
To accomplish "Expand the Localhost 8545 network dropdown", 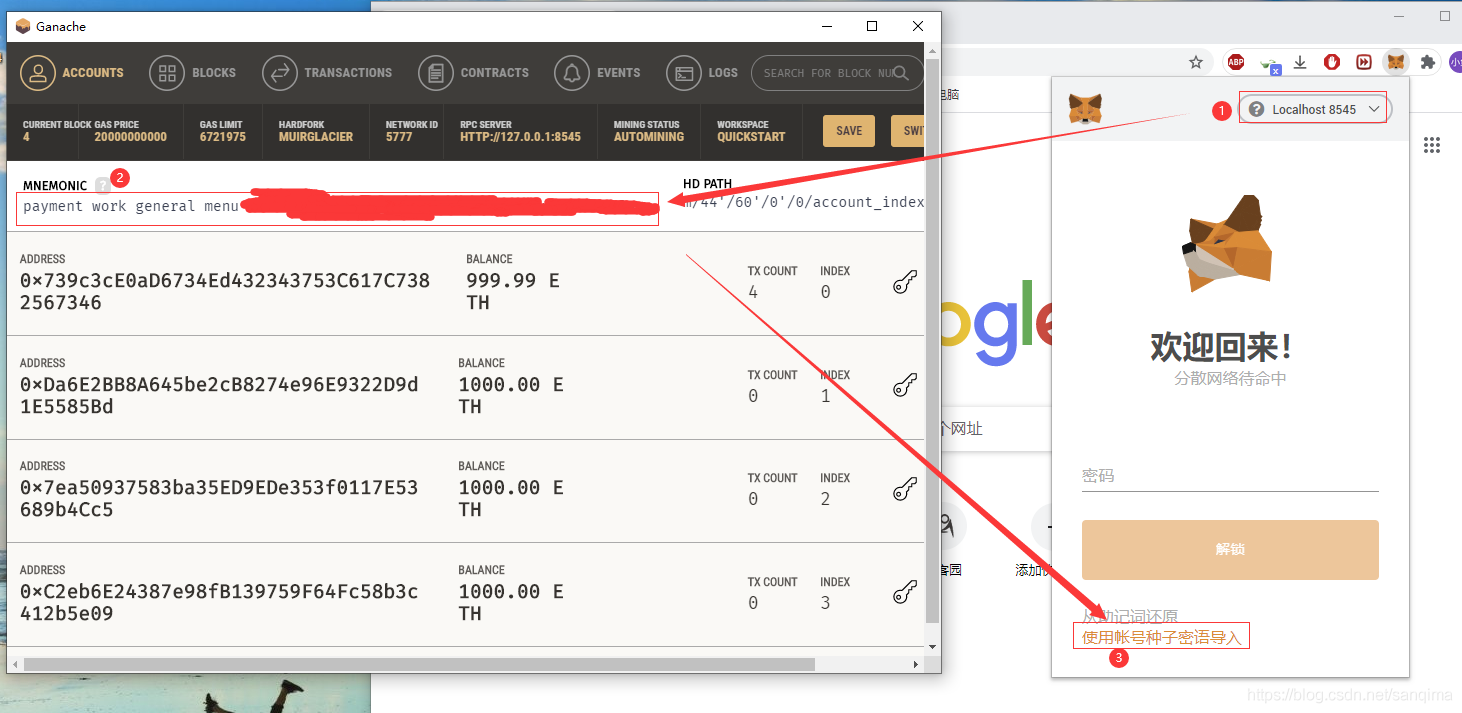I will pos(1313,109).
